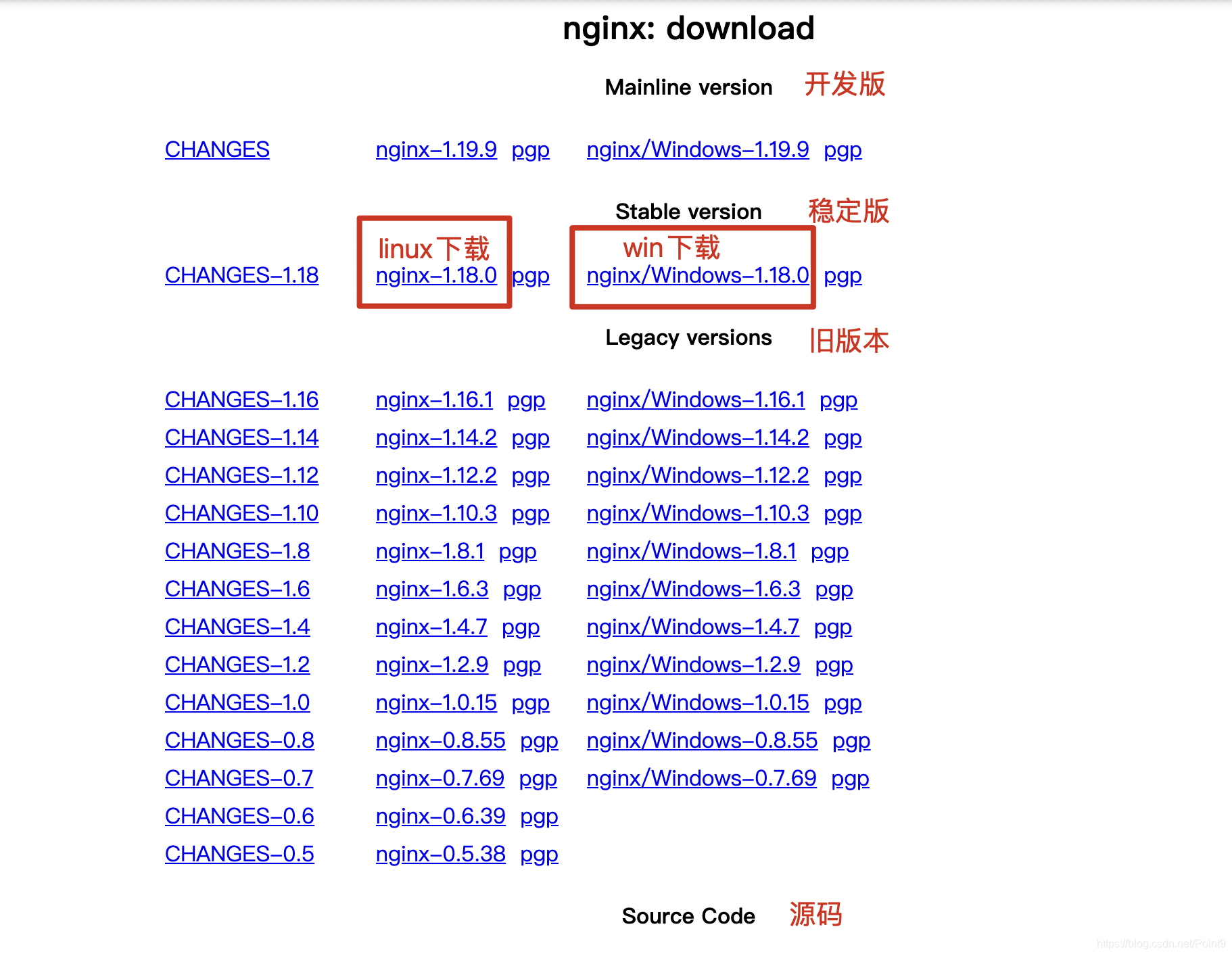Download legacy nginx-1.2.9
The width and height of the screenshot is (1232, 956).
coord(432,665)
